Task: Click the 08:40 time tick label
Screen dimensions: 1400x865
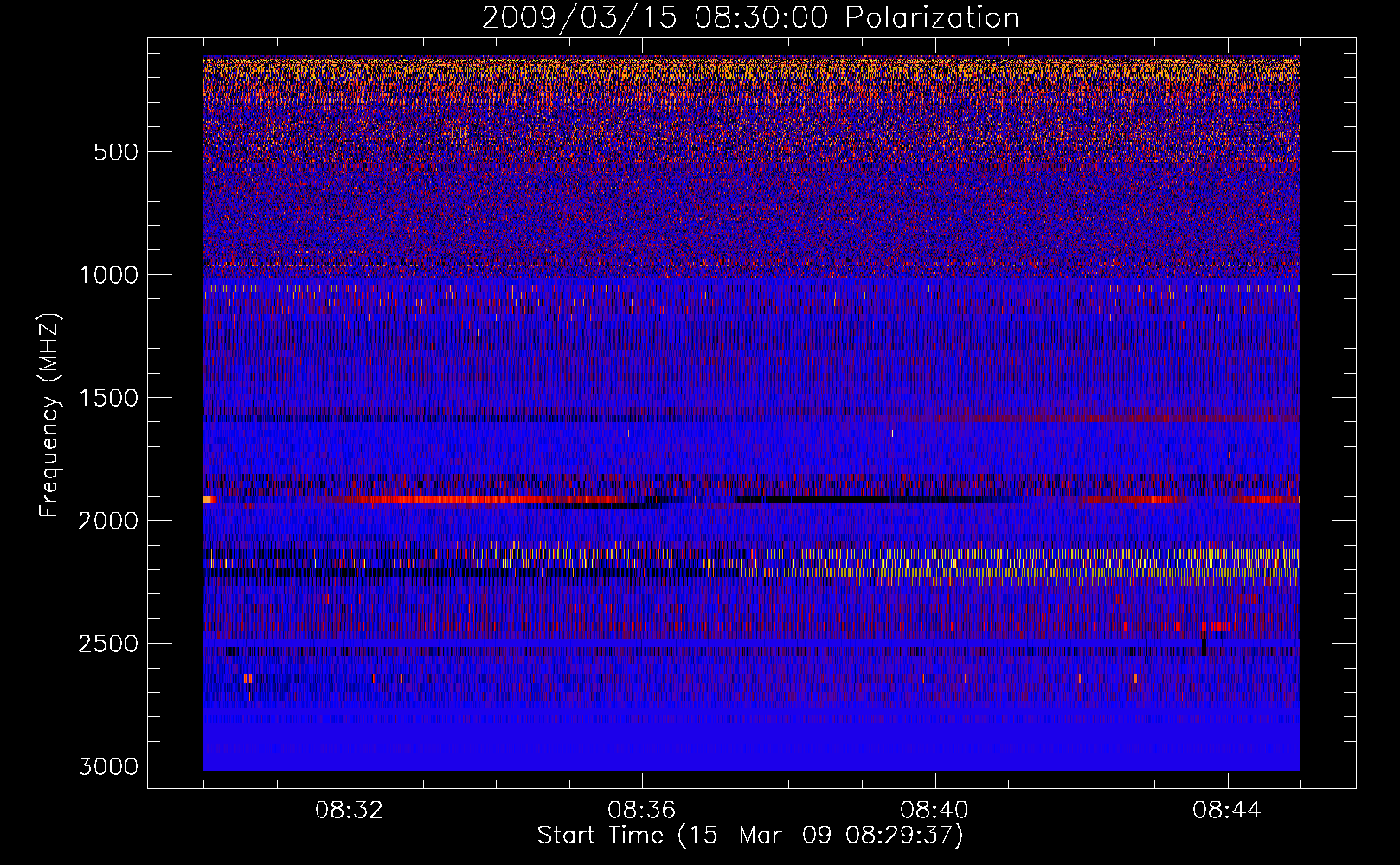Action: 934,811
